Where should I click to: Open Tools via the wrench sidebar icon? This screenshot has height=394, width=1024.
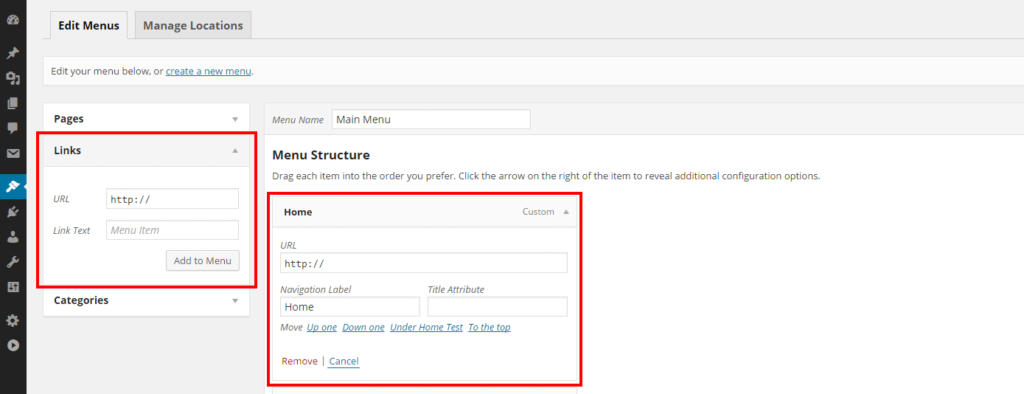pyautogui.click(x=13, y=263)
